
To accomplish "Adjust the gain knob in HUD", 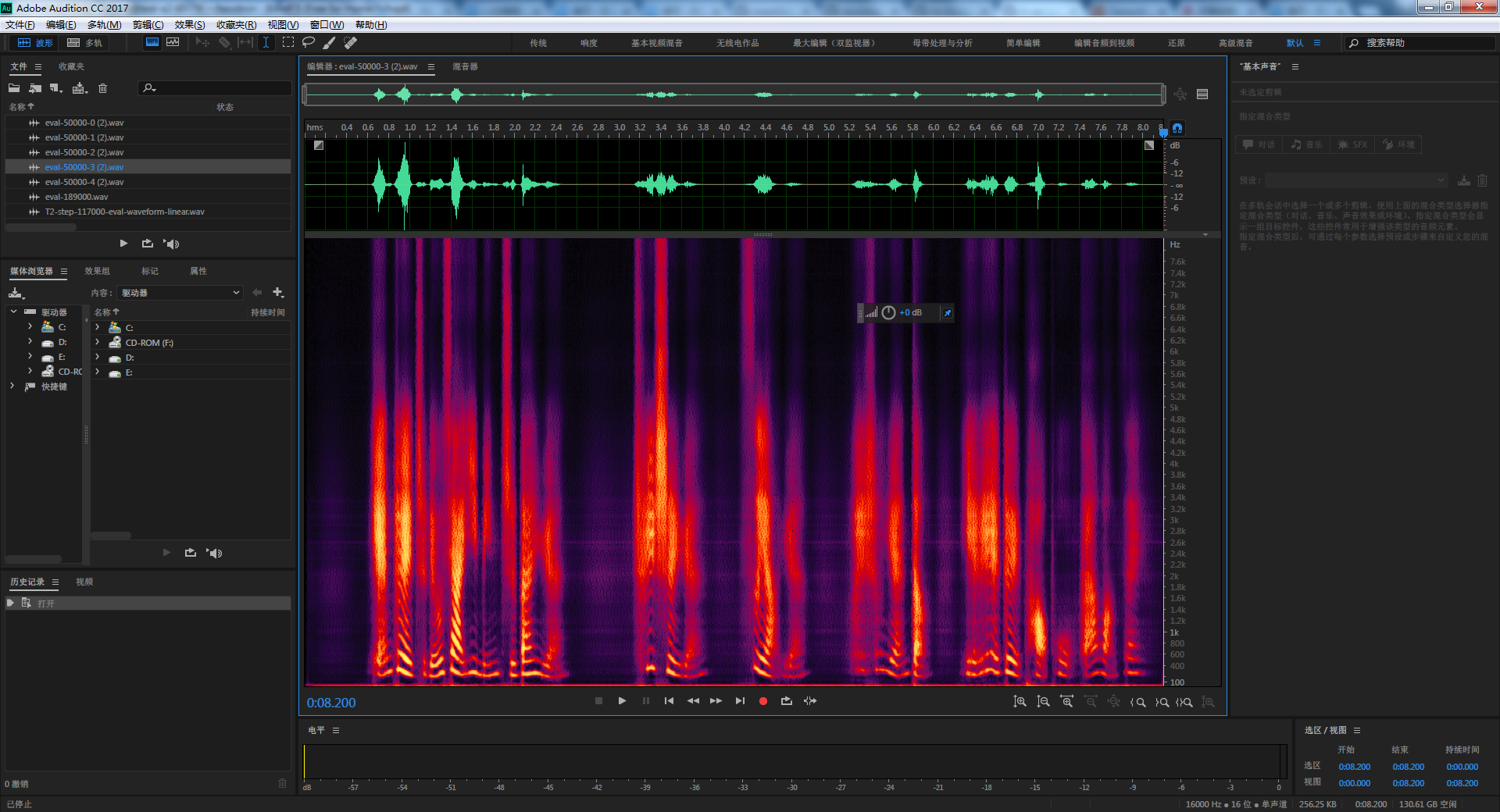I will pos(888,312).
